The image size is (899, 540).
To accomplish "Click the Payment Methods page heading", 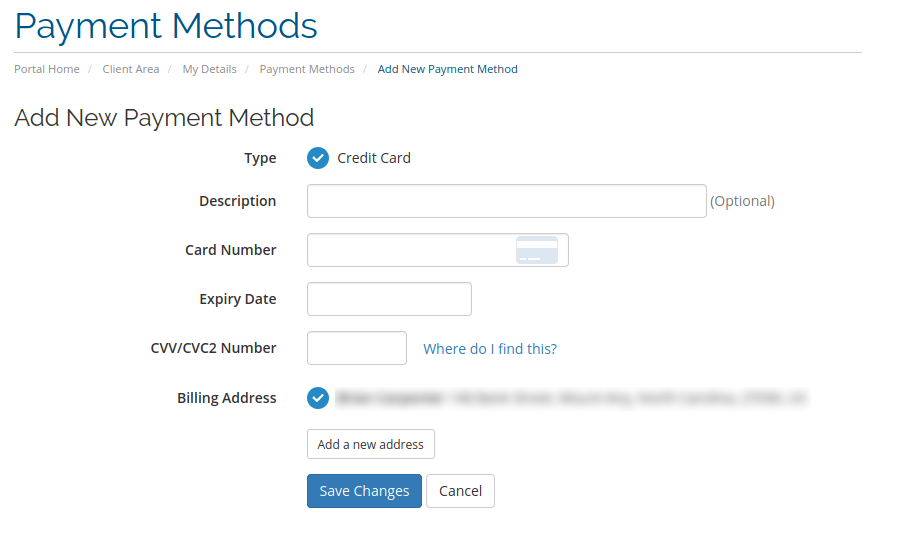I will 166,26.
